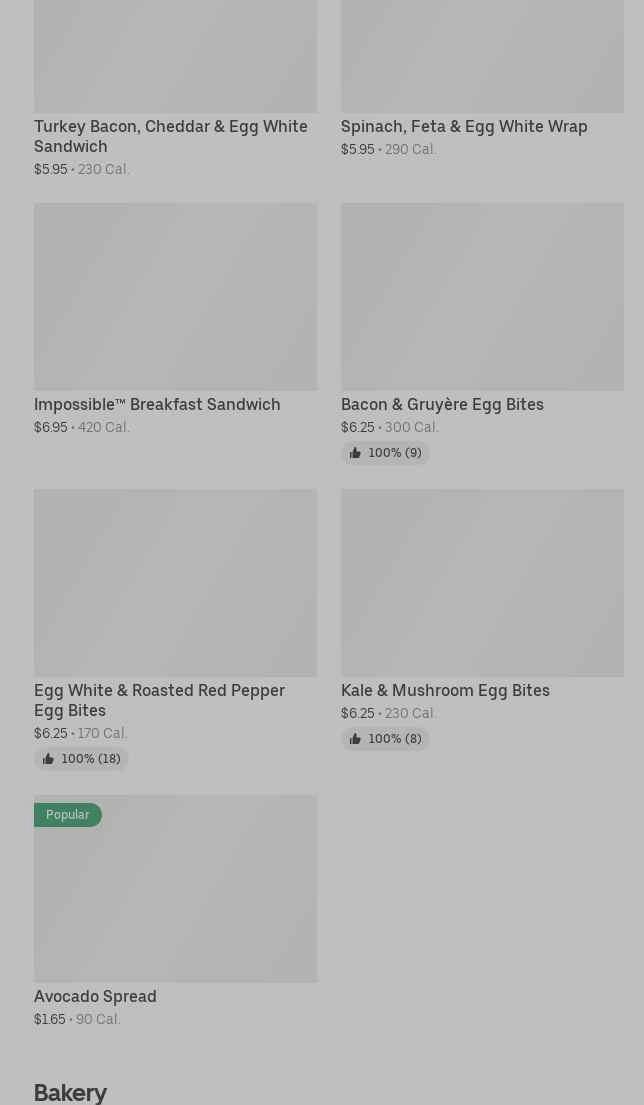Click thumbs-up icon on Kale & Mushroom Egg Bites

[x=355, y=739]
